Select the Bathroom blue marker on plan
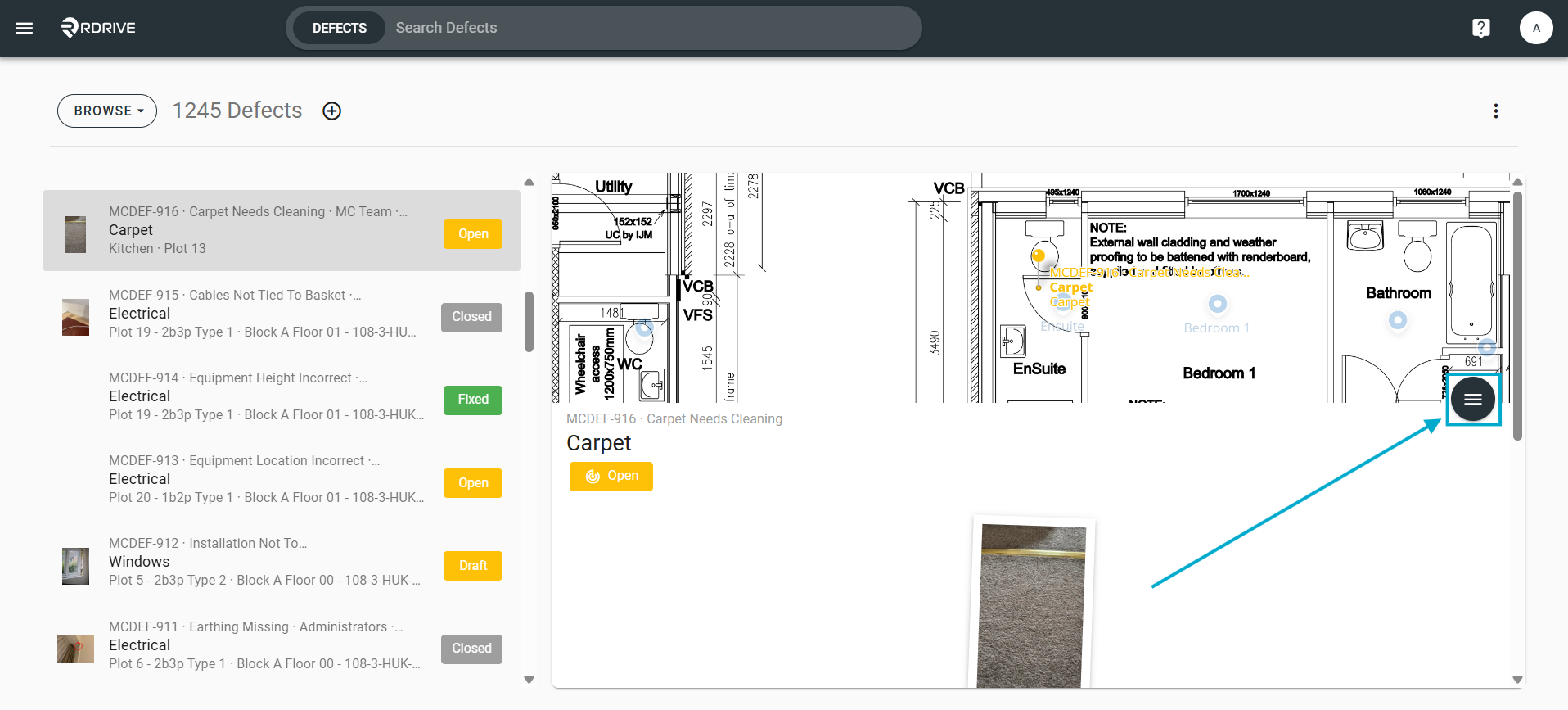1568x710 pixels. 1398,320
